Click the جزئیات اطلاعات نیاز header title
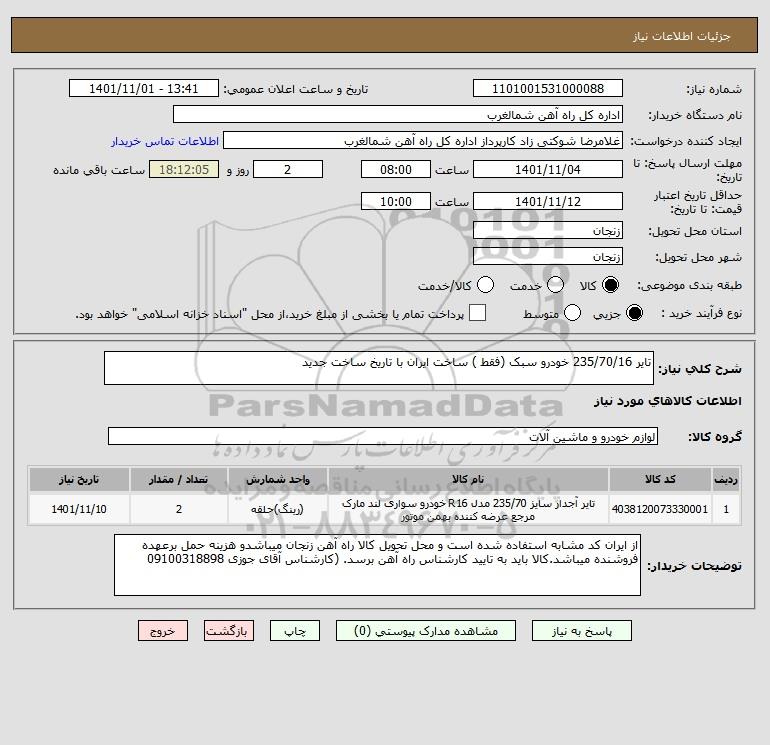Image resolution: width=770 pixels, height=745 pixels. click(x=682, y=36)
